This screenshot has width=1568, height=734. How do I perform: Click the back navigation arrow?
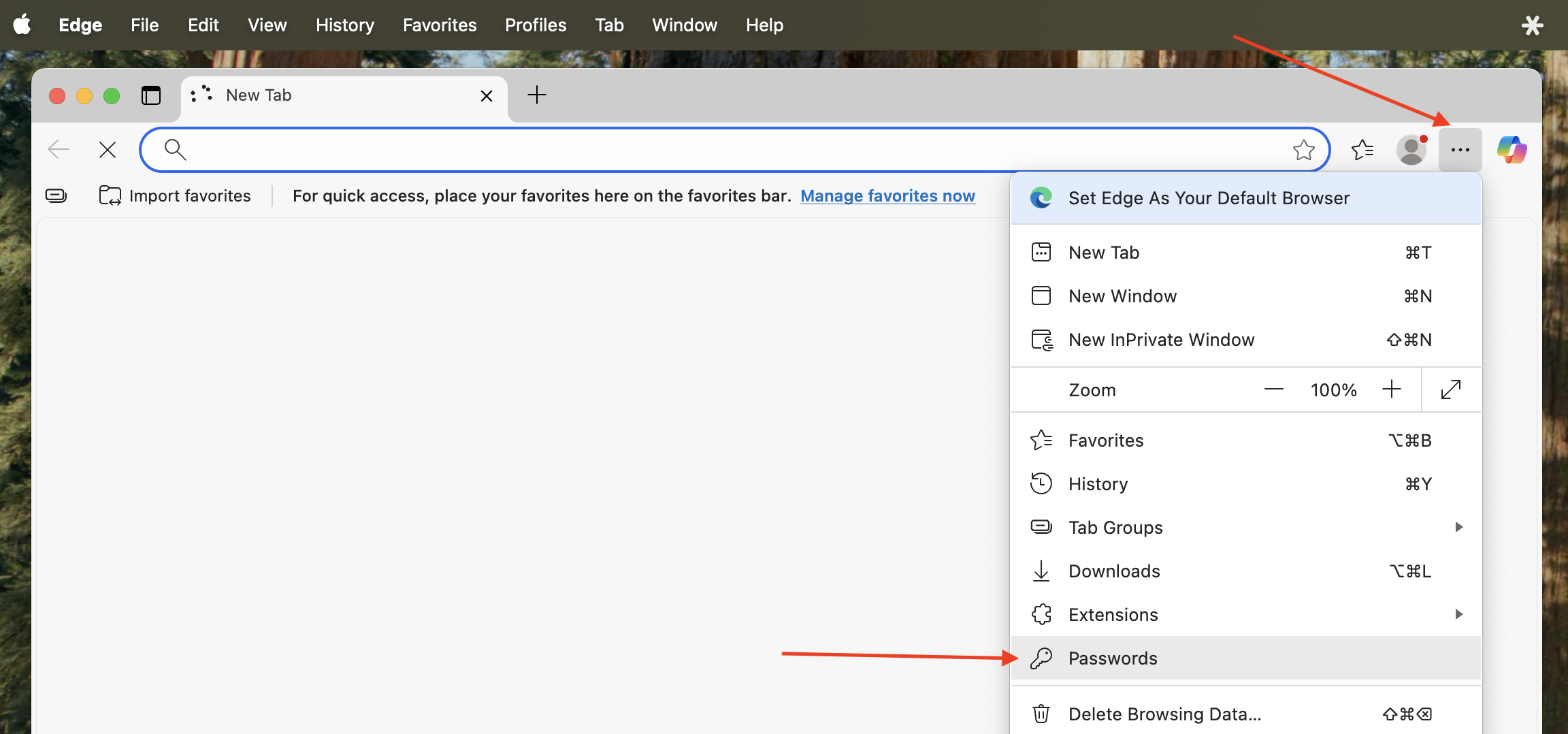tap(58, 149)
